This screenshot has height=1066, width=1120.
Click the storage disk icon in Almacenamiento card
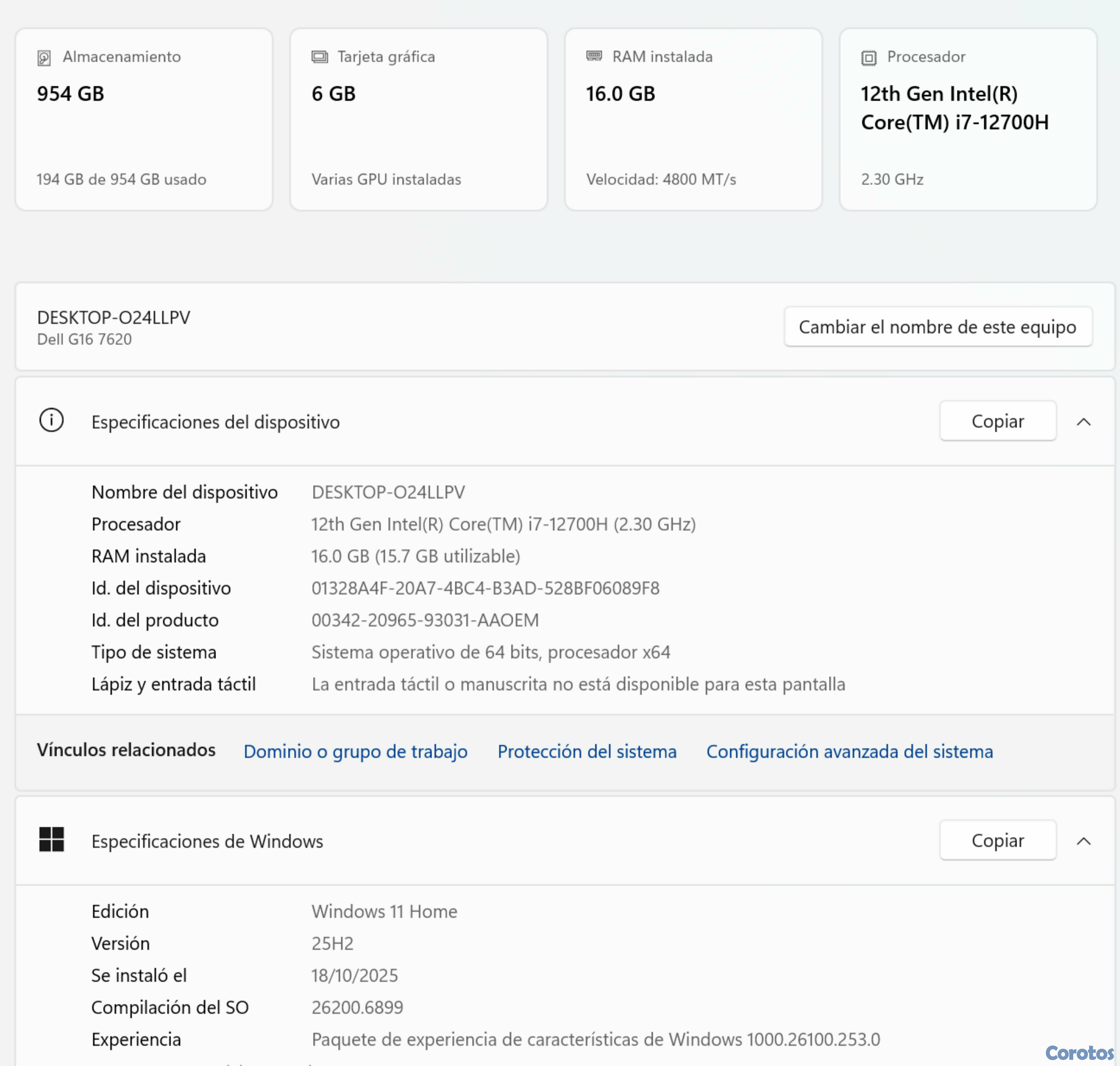click(x=44, y=57)
